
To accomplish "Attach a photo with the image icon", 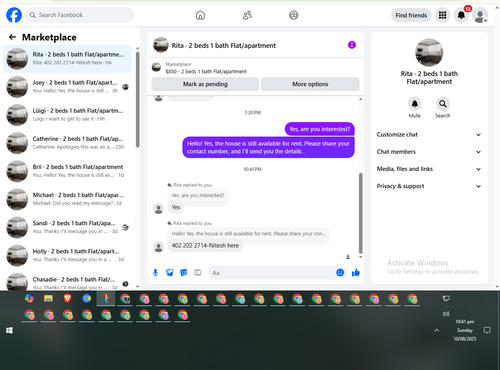I will point(170,273).
